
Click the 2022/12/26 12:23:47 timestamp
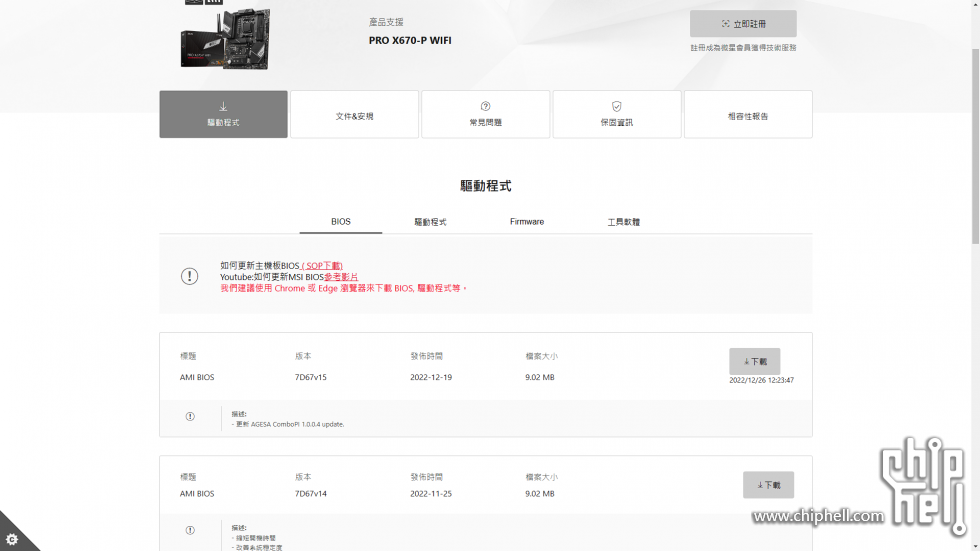coord(761,380)
